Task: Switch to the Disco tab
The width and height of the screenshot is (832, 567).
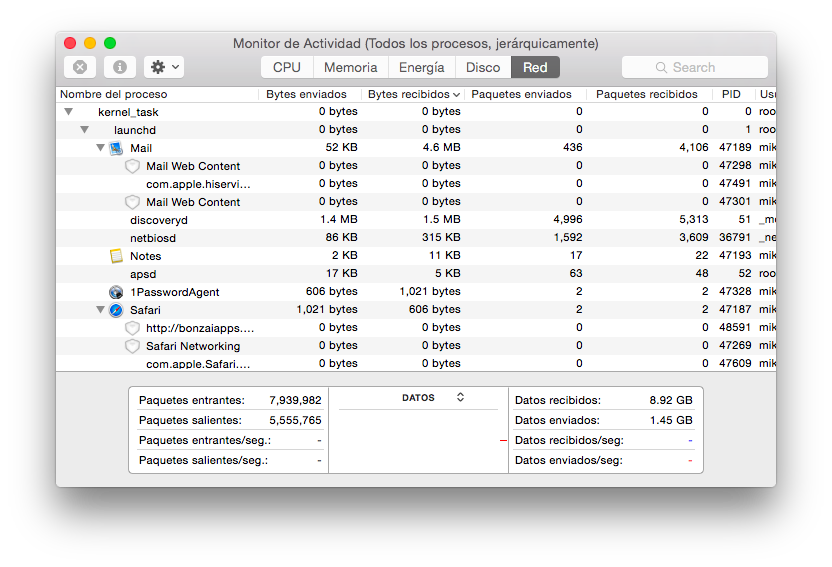Action: point(483,67)
